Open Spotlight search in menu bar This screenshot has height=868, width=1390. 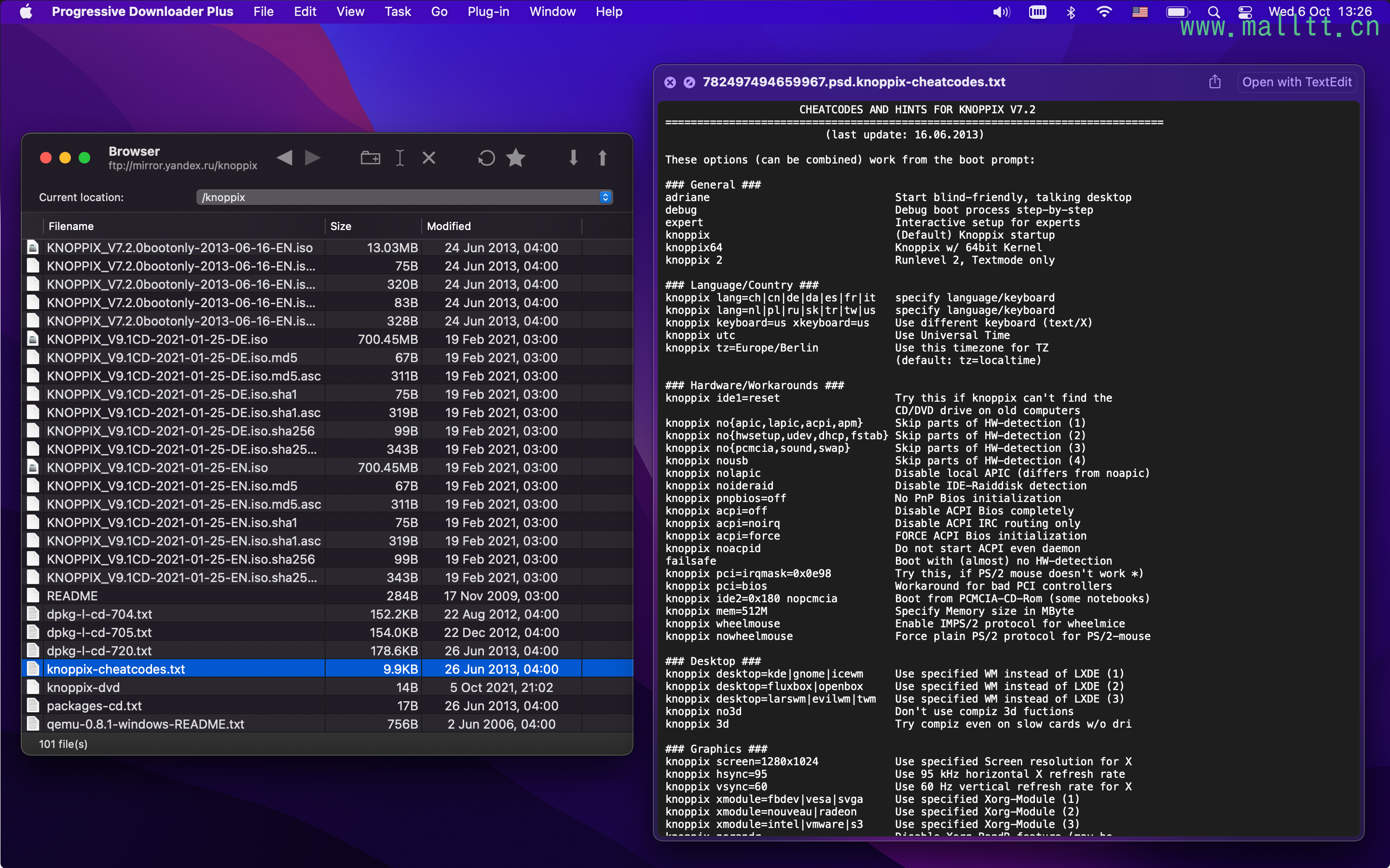tap(1214, 12)
